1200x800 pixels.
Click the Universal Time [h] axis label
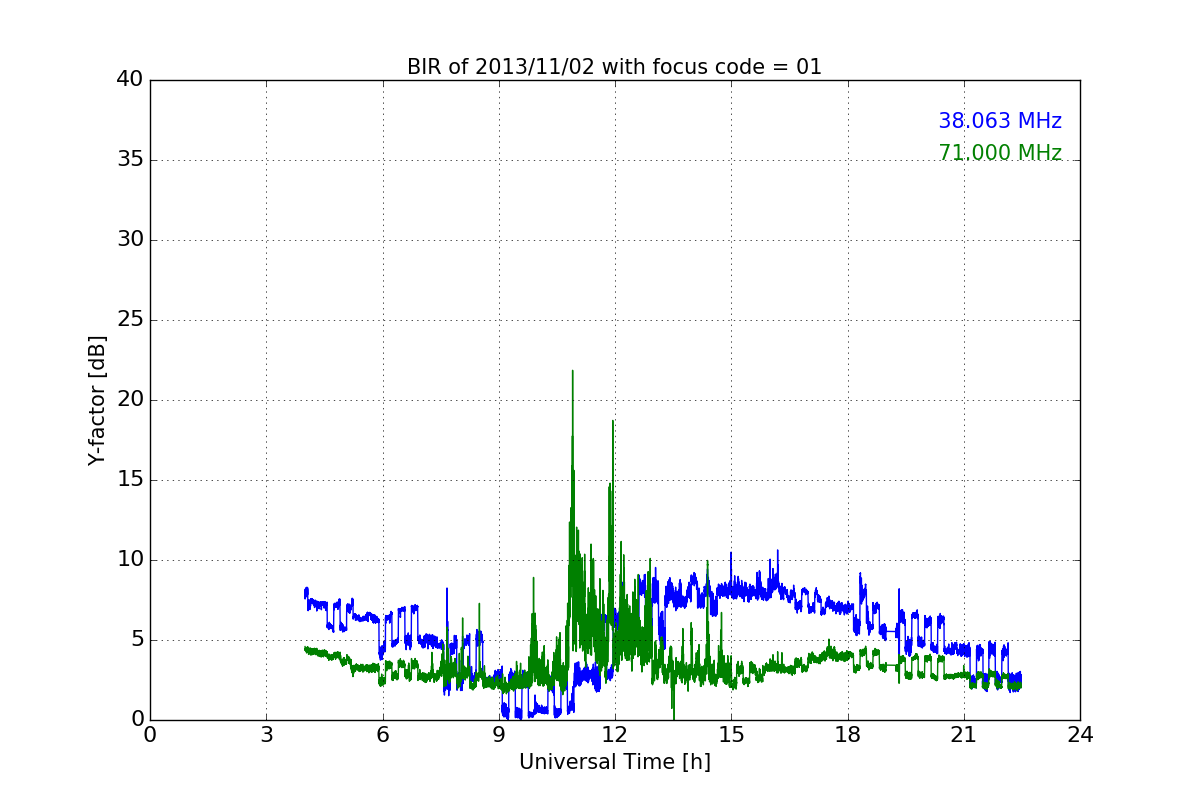pos(615,762)
